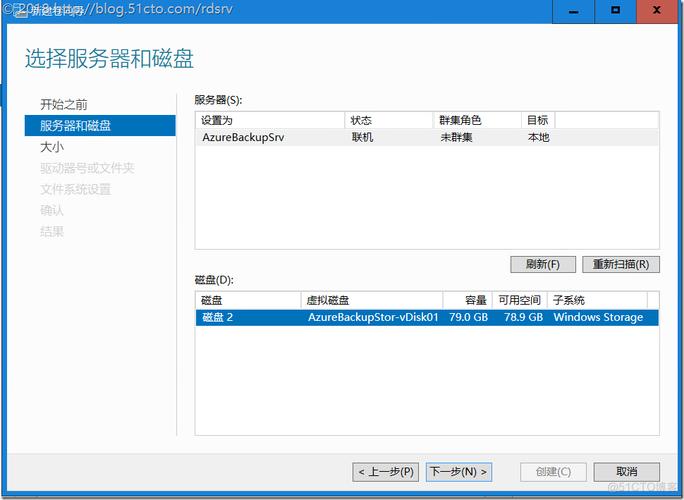The width and height of the screenshot is (684, 500).
Task: Click the 联机 status cell
Action: [x=363, y=137]
